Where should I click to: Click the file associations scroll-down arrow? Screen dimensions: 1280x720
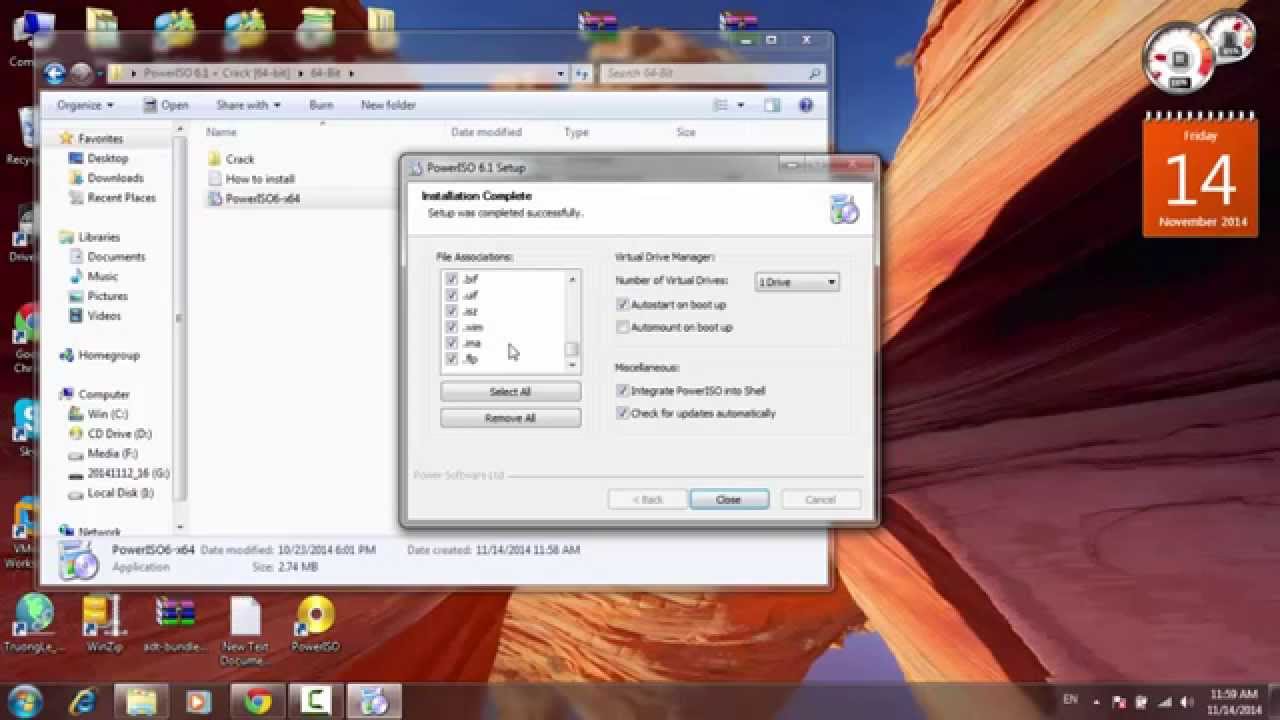pyautogui.click(x=572, y=364)
